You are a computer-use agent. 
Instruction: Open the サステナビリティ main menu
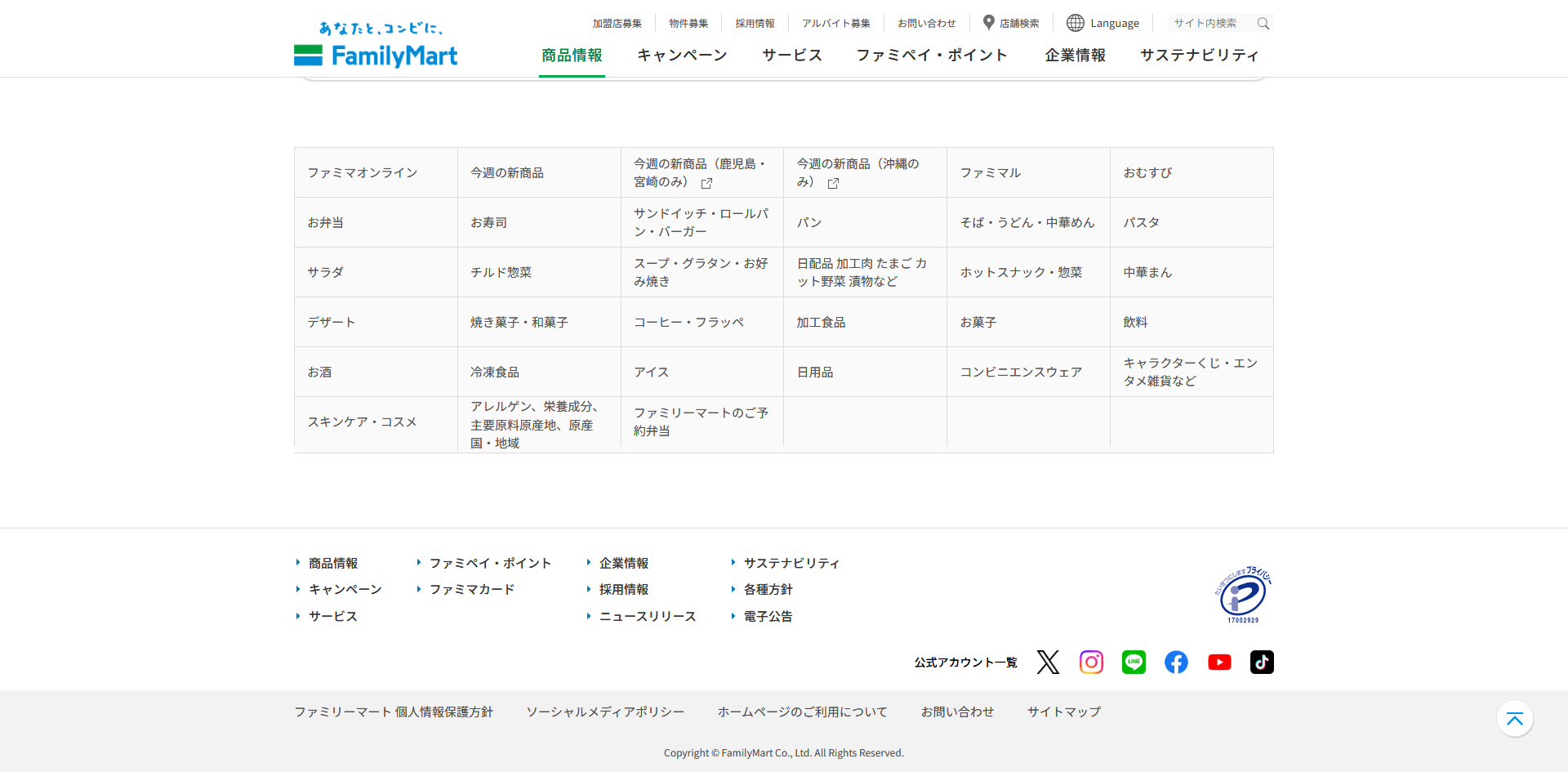coord(1199,55)
